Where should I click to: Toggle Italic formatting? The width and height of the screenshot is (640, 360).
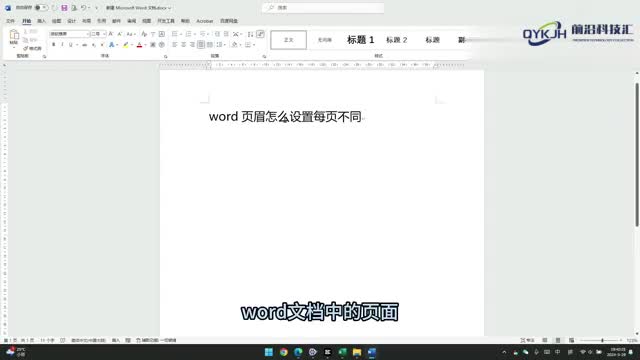pyautogui.click(x=62, y=44)
